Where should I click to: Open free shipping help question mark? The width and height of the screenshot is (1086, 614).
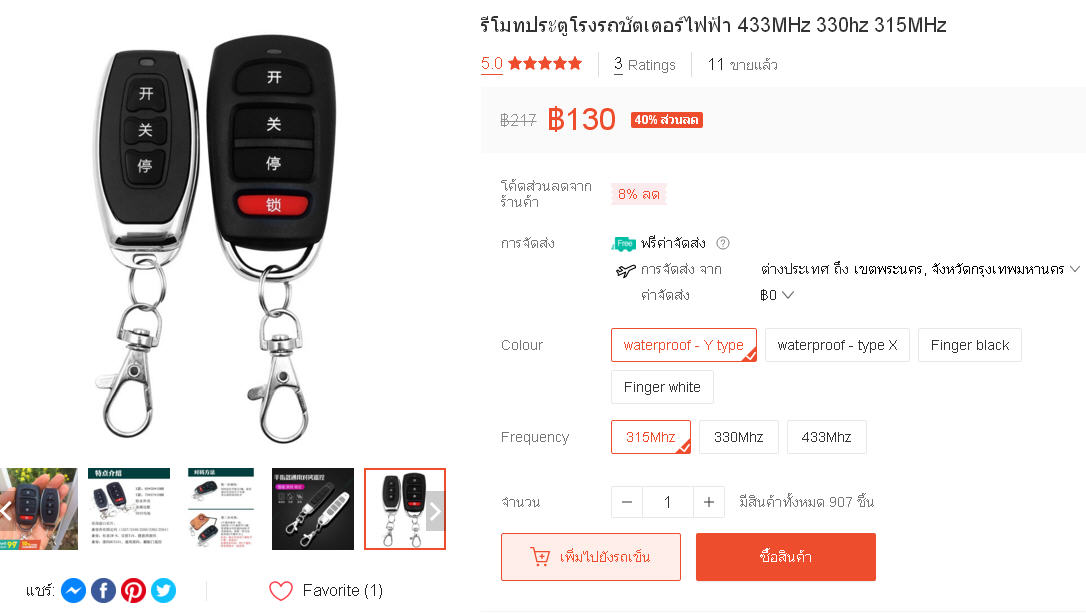723,243
